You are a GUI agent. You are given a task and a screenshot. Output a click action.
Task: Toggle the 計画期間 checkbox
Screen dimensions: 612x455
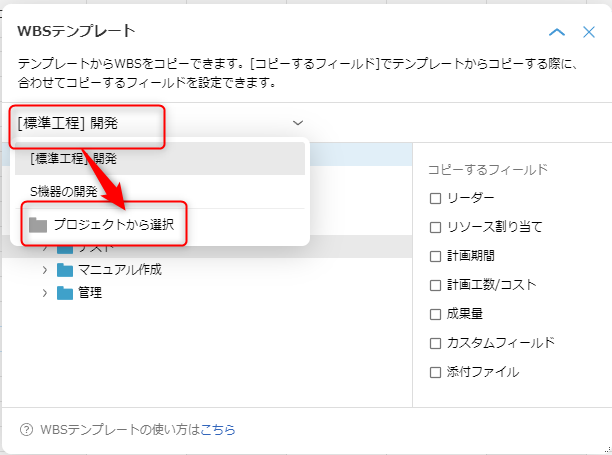point(435,256)
